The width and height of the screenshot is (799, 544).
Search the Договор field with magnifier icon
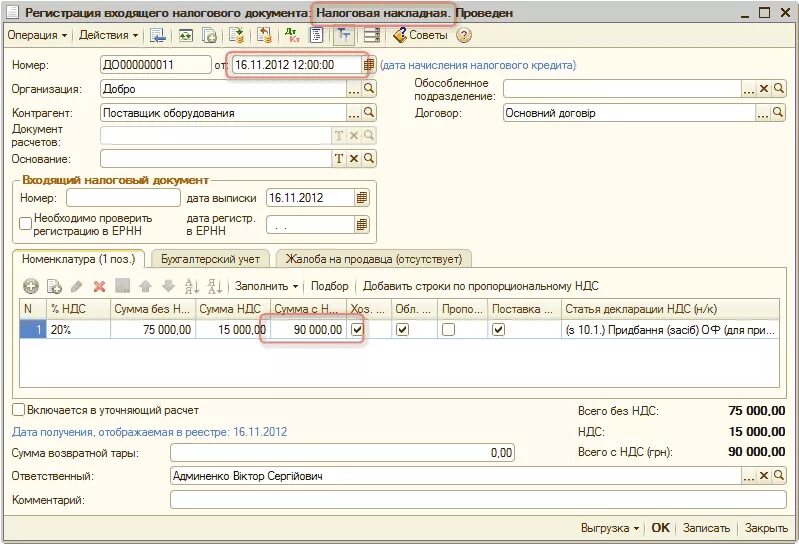click(x=778, y=113)
